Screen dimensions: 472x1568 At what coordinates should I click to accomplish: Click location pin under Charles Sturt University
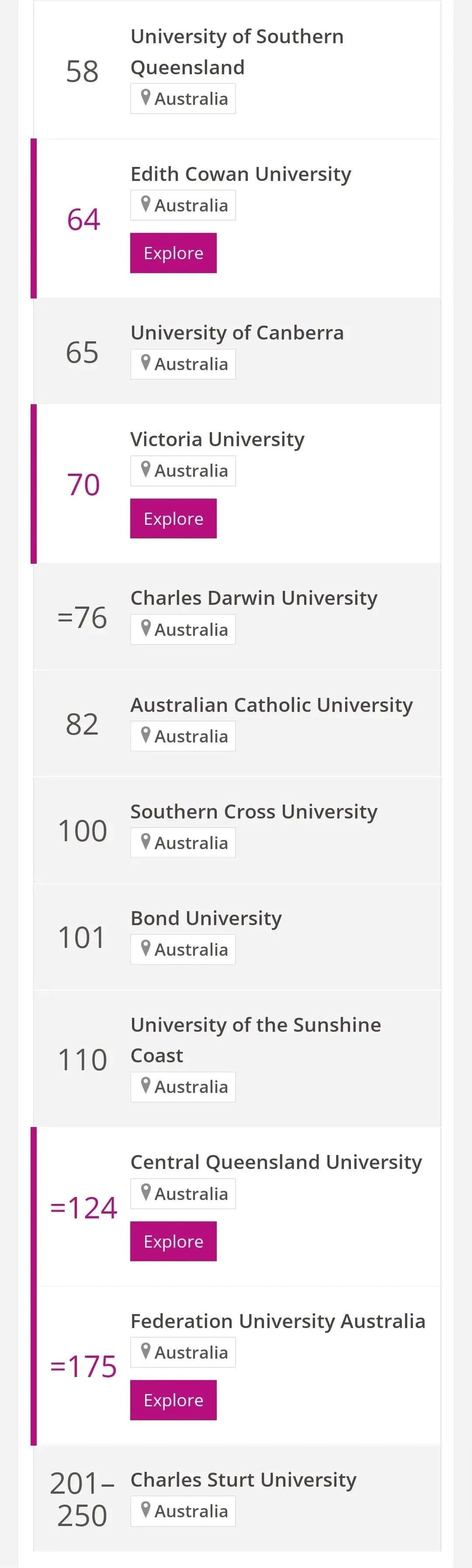coord(146,1509)
